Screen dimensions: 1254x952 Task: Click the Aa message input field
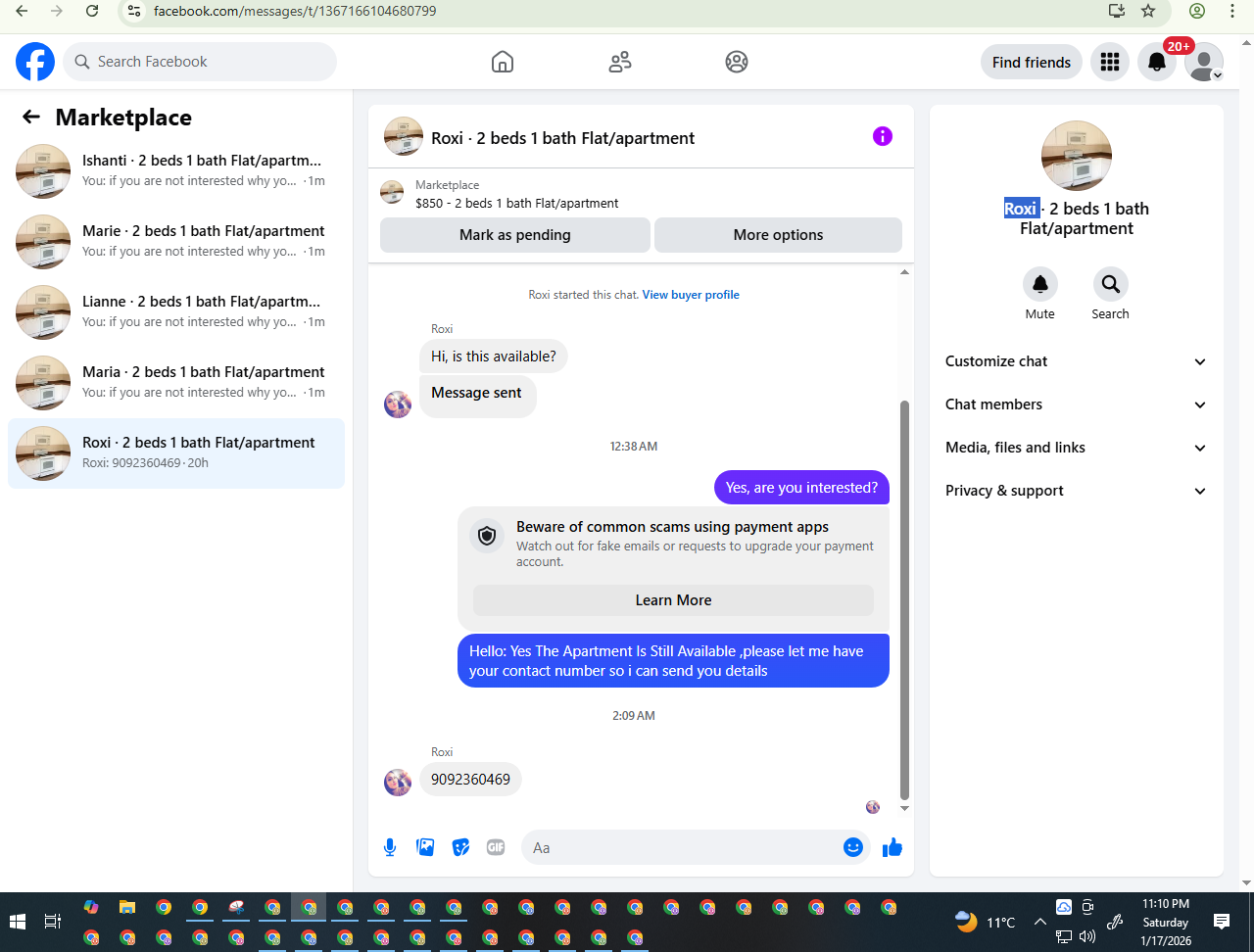tap(681, 847)
